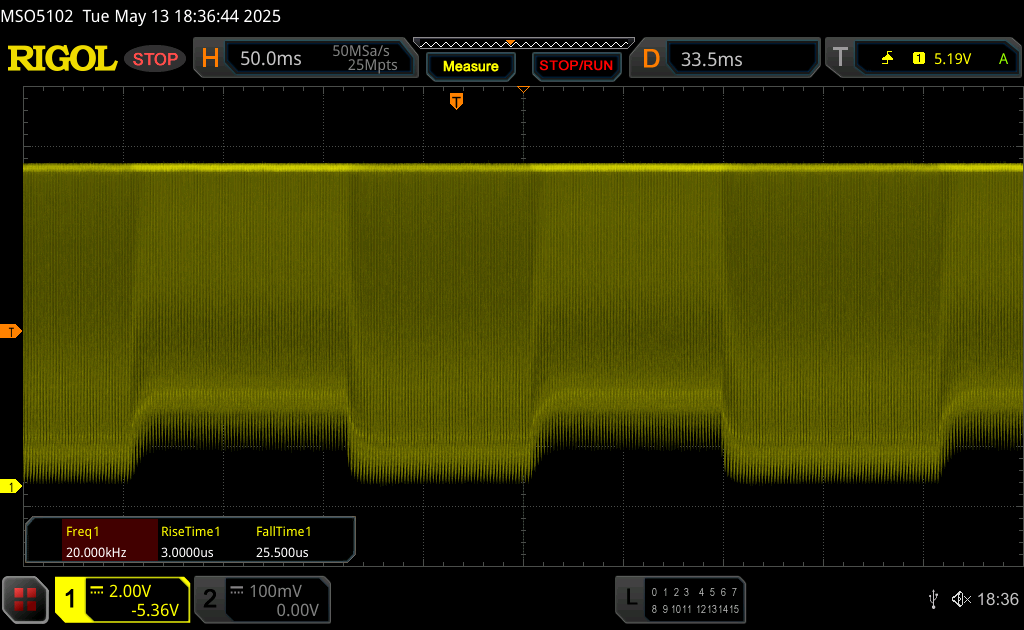Tap the USB connection status icon
The width and height of the screenshot is (1024, 630).
[933, 599]
